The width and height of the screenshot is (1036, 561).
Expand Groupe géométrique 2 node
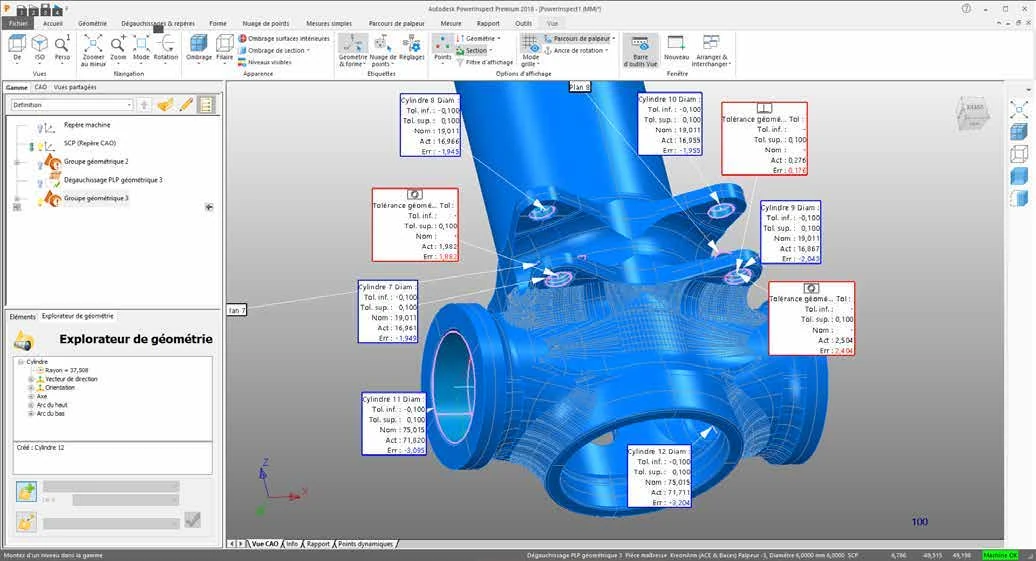pyautogui.click(x=17, y=162)
